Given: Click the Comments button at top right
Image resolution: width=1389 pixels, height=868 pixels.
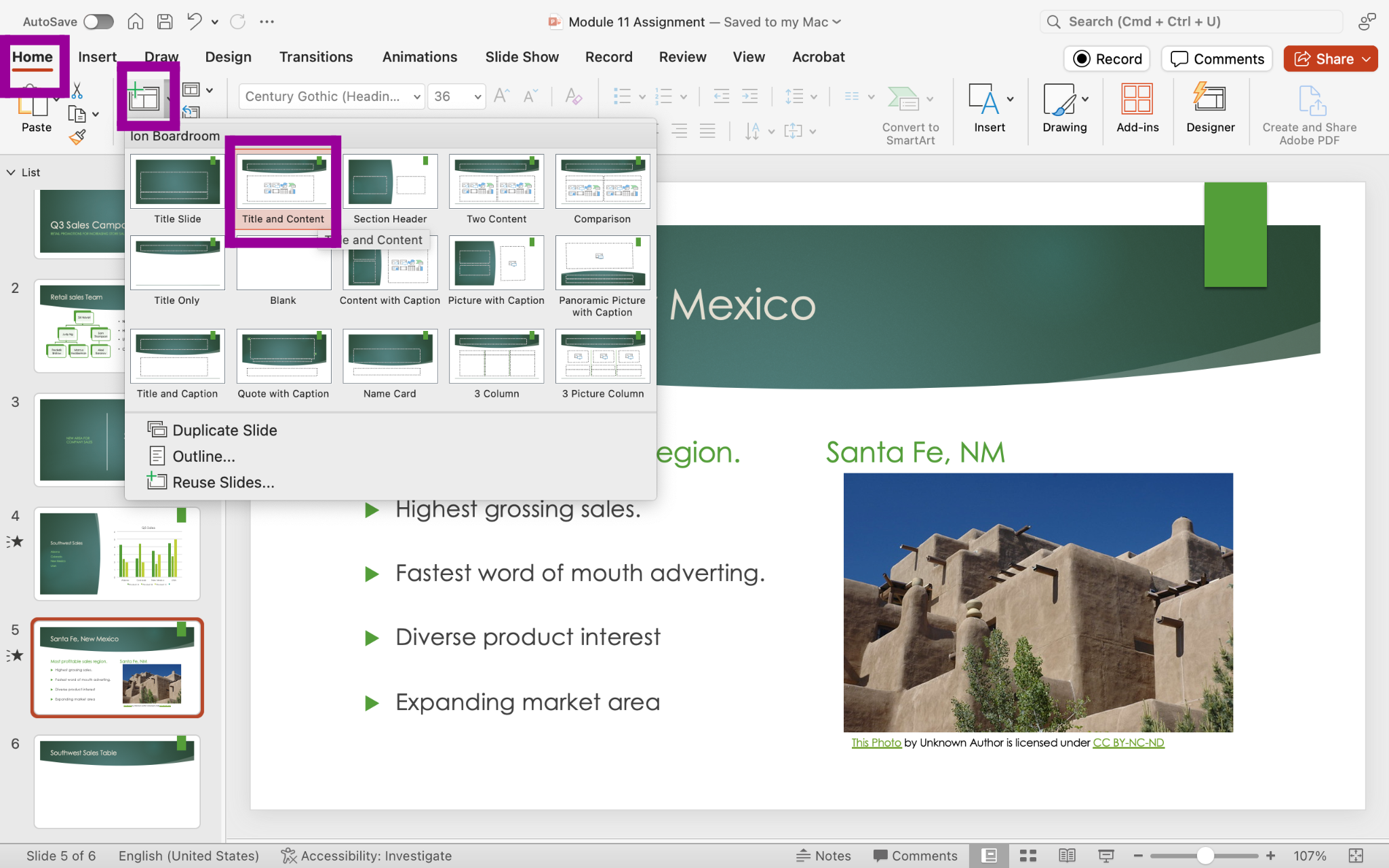Looking at the screenshot, I should [x=1217, y=59].
